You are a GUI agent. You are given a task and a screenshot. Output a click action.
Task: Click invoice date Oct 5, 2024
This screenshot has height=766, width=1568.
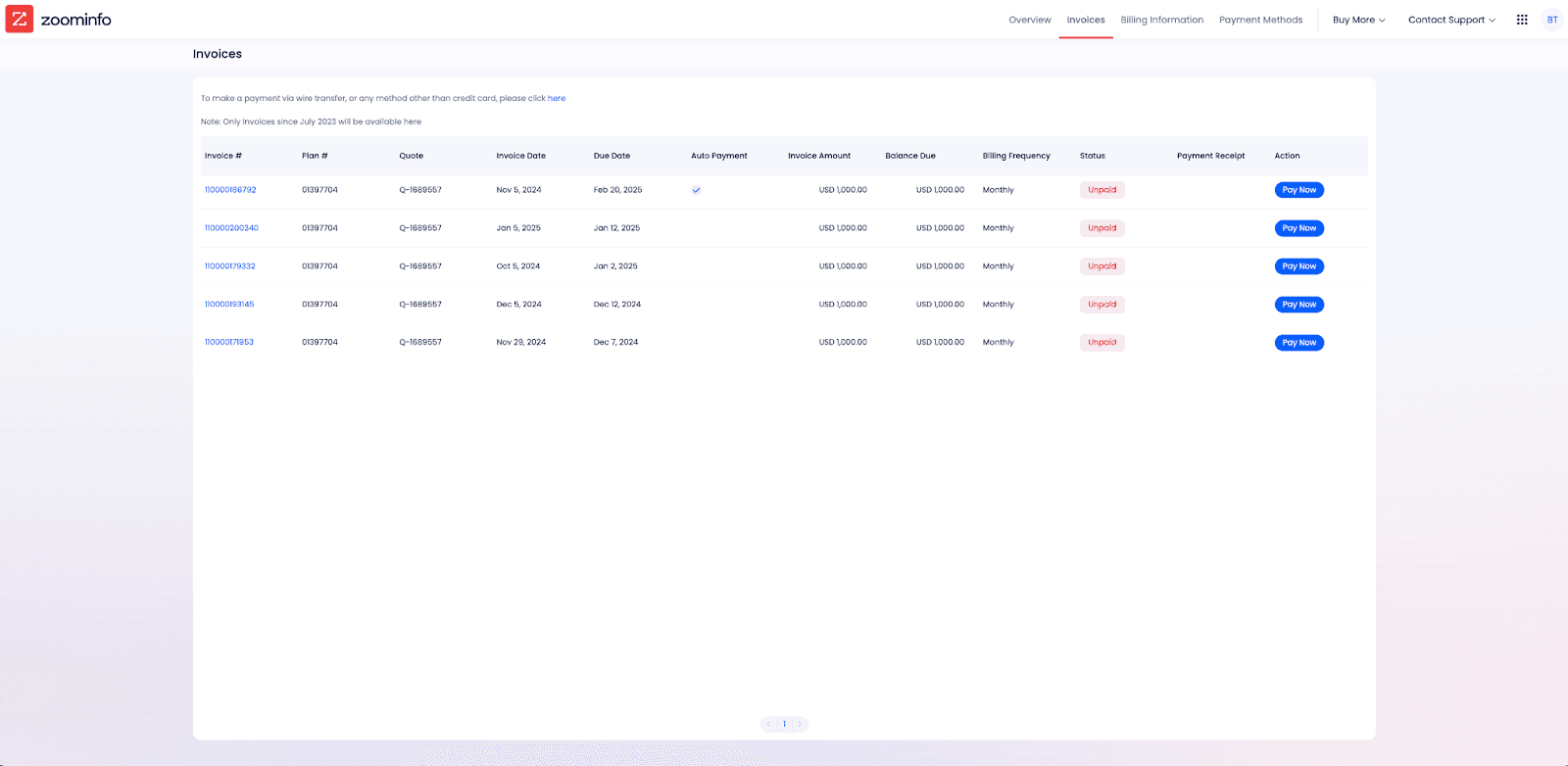518,266
